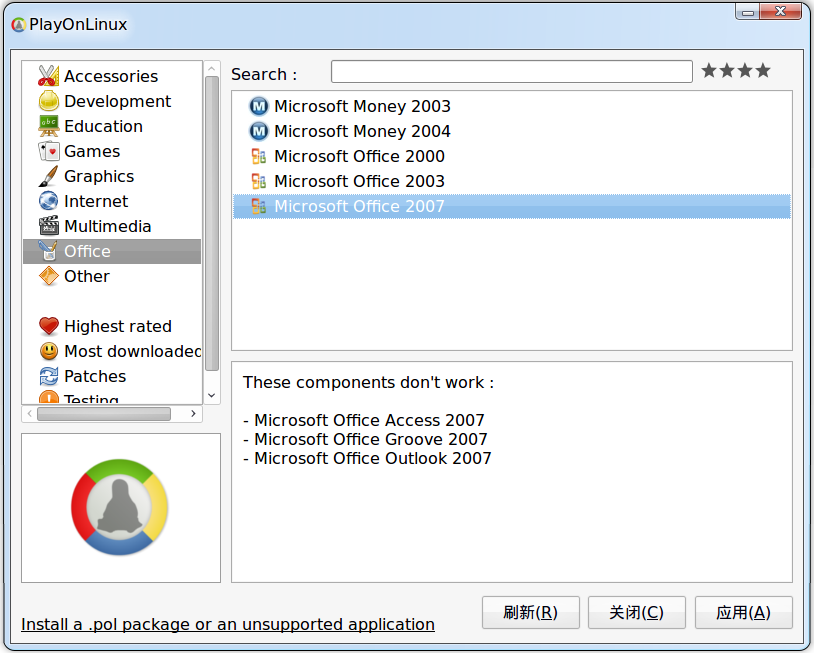Click the Most downloaded smiley icon
This screenshot has width=814, height=653.
pos(48,351)
